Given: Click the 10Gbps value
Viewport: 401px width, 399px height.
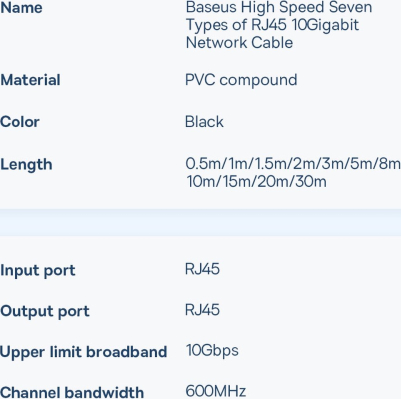Looking at the screenshot, I should coord(212,351).
